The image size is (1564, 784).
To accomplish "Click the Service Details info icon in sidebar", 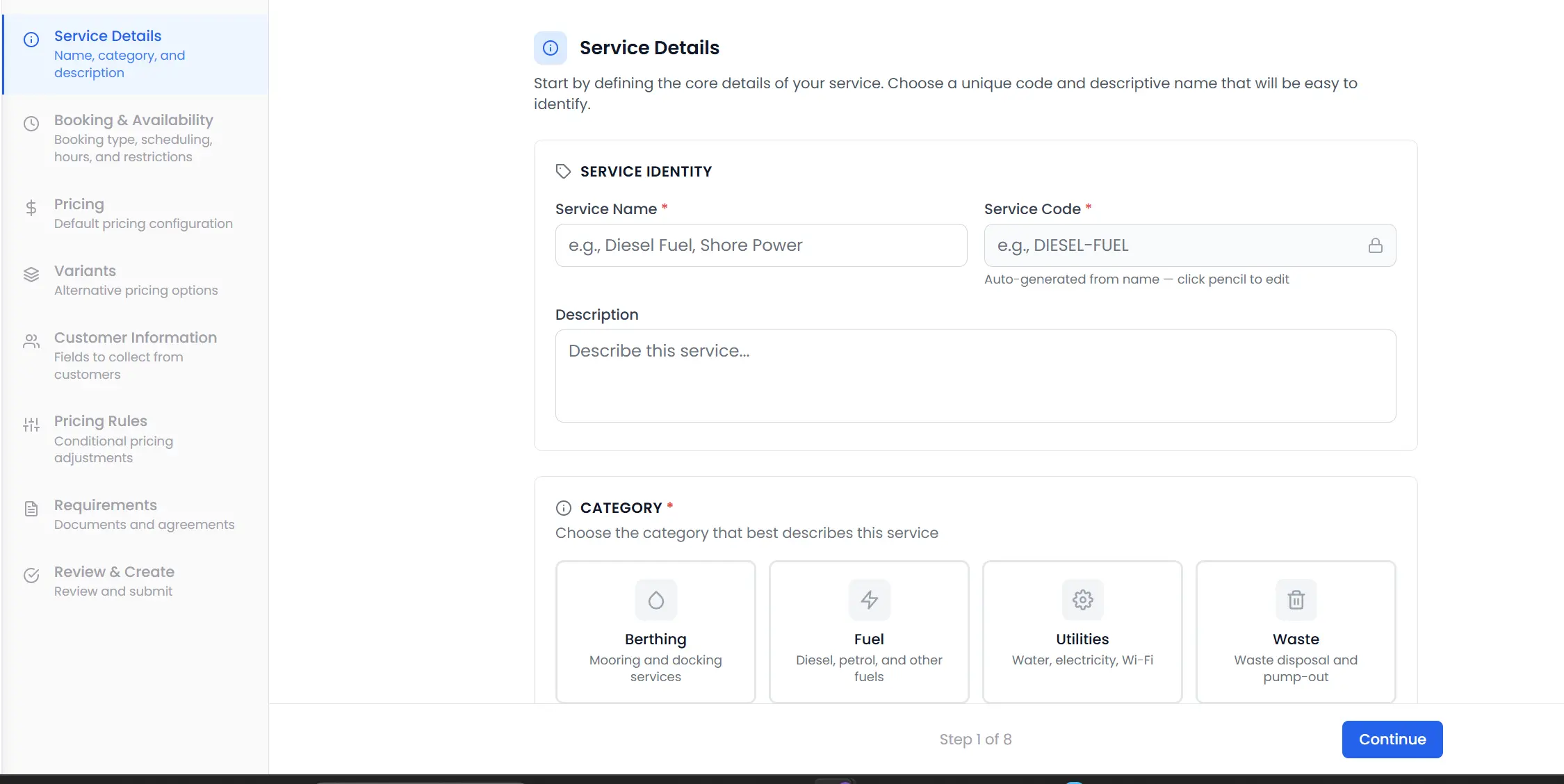I will point(31,40).
